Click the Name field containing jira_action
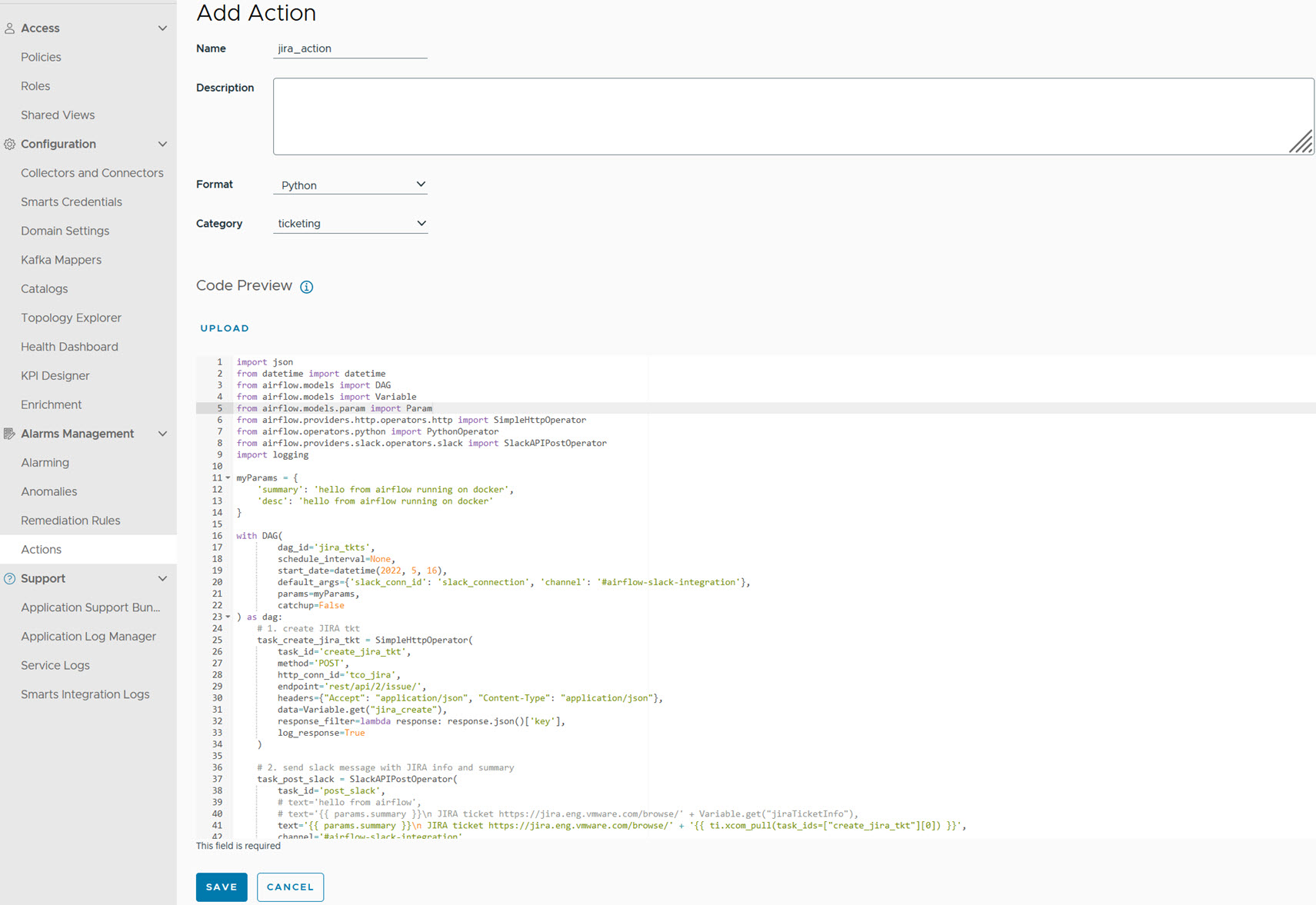This screenshot has width=1316, height=905. (x=350, y=48)
